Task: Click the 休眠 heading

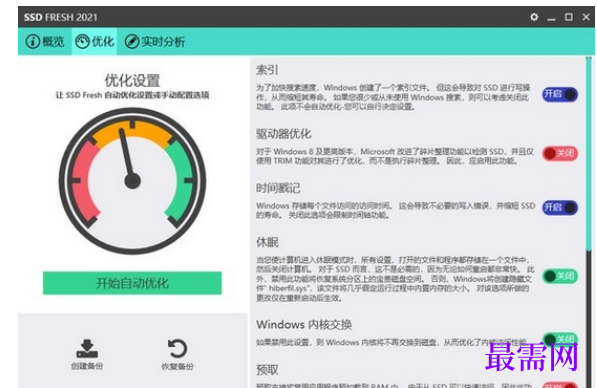Action: pyautogui.click(x=267, y=242)
